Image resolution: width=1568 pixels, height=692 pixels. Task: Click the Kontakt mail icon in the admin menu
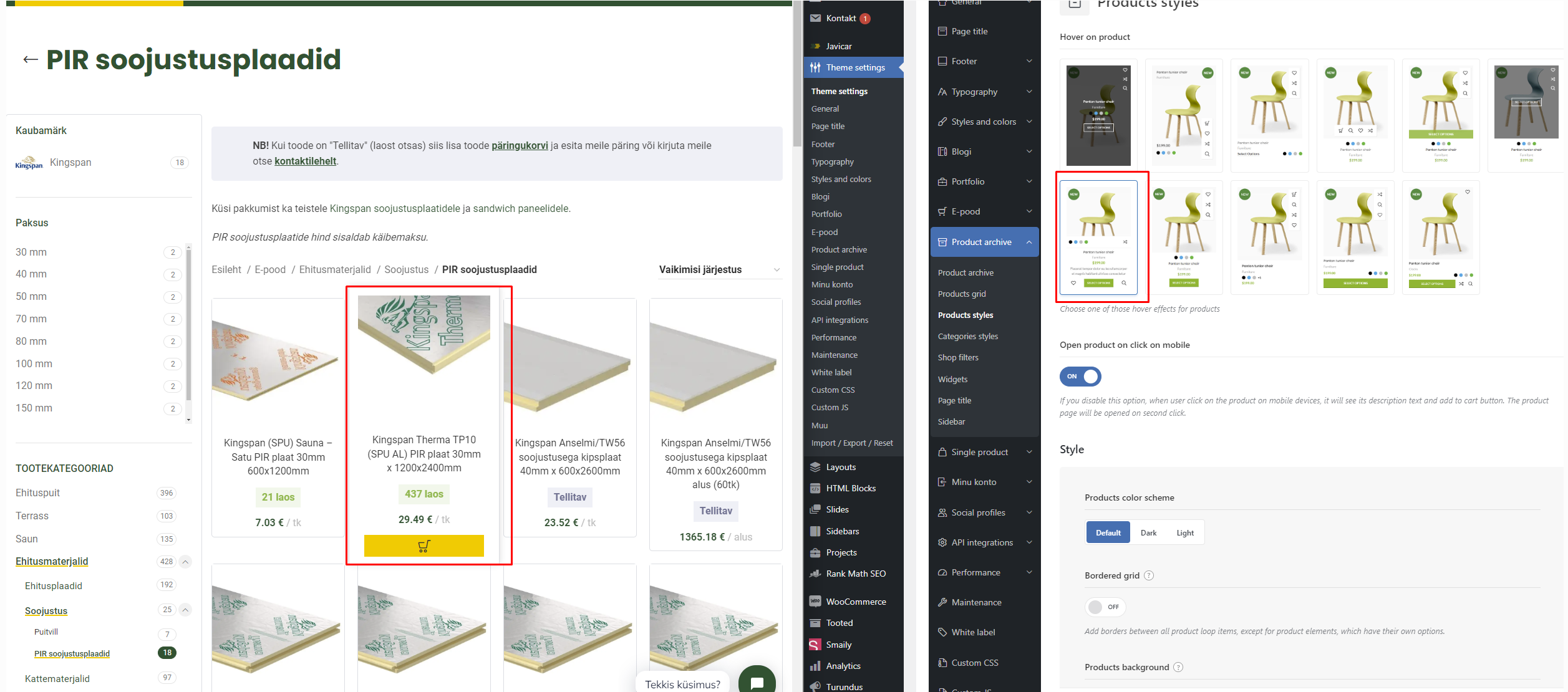coord(815,18)
